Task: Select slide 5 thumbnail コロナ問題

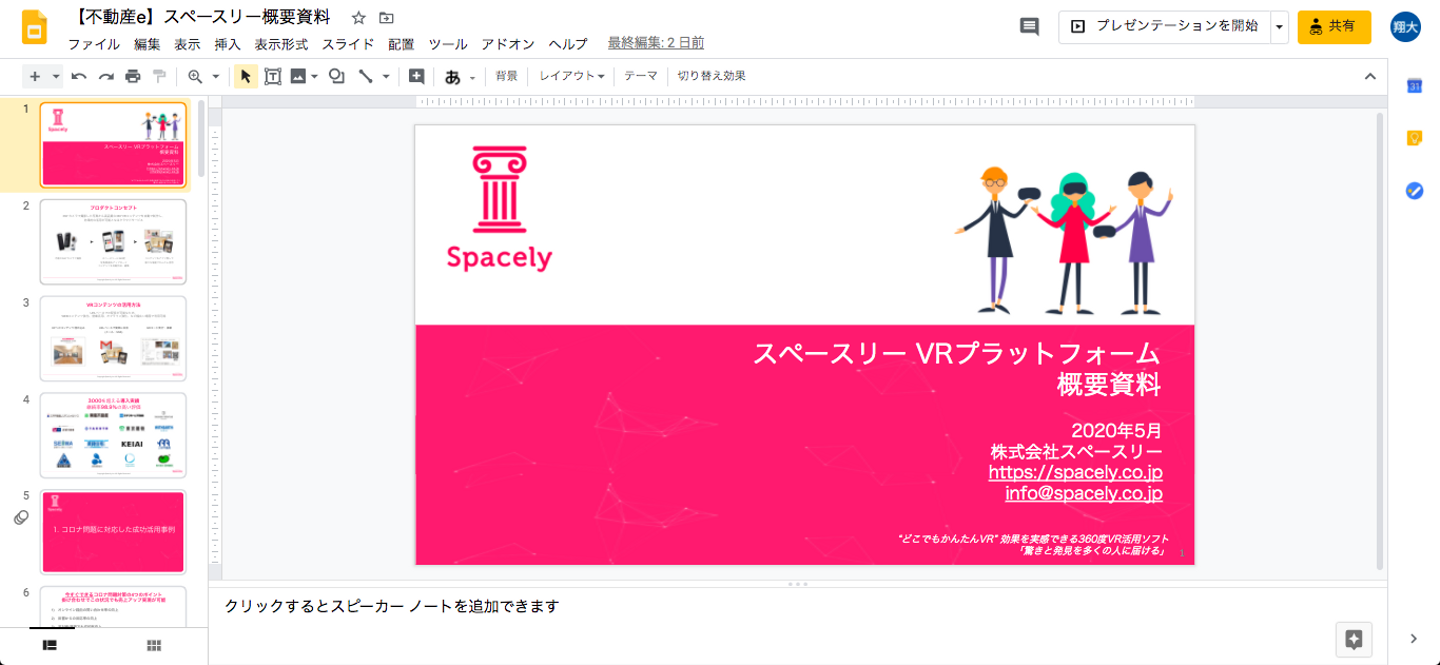Action: point(113,532)
